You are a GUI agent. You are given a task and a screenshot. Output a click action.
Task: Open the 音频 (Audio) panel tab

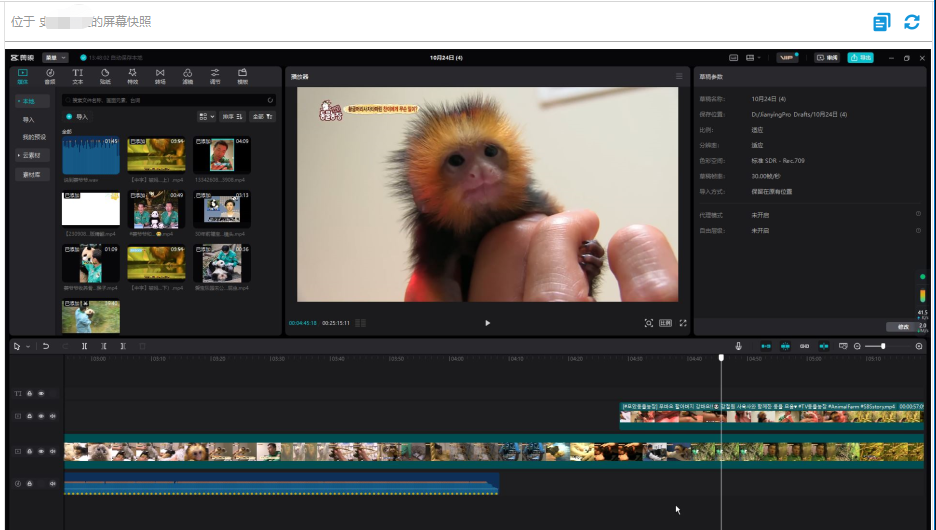(x=50, y=76)
